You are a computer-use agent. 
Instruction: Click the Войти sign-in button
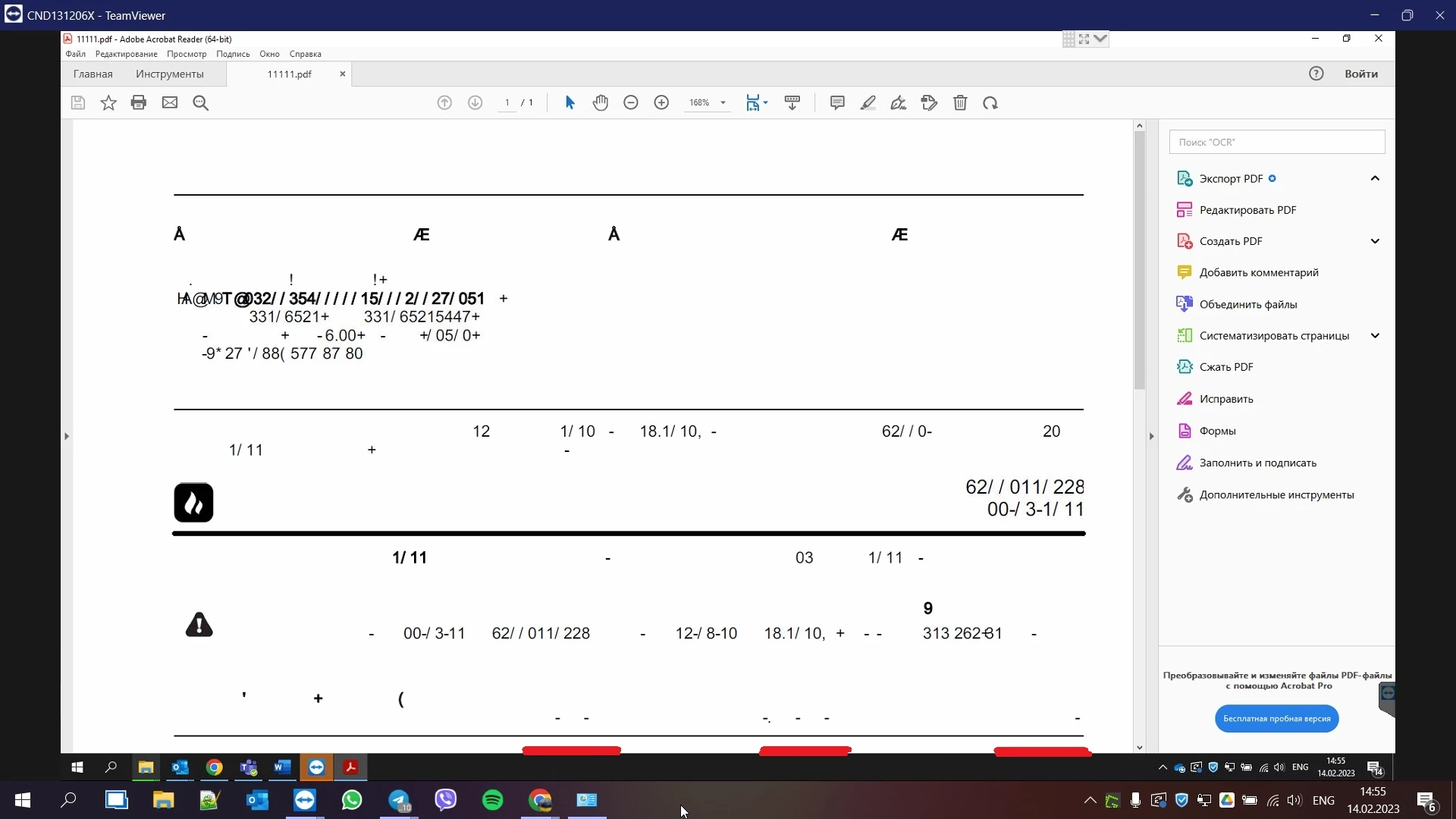(x=1360, y=74)
